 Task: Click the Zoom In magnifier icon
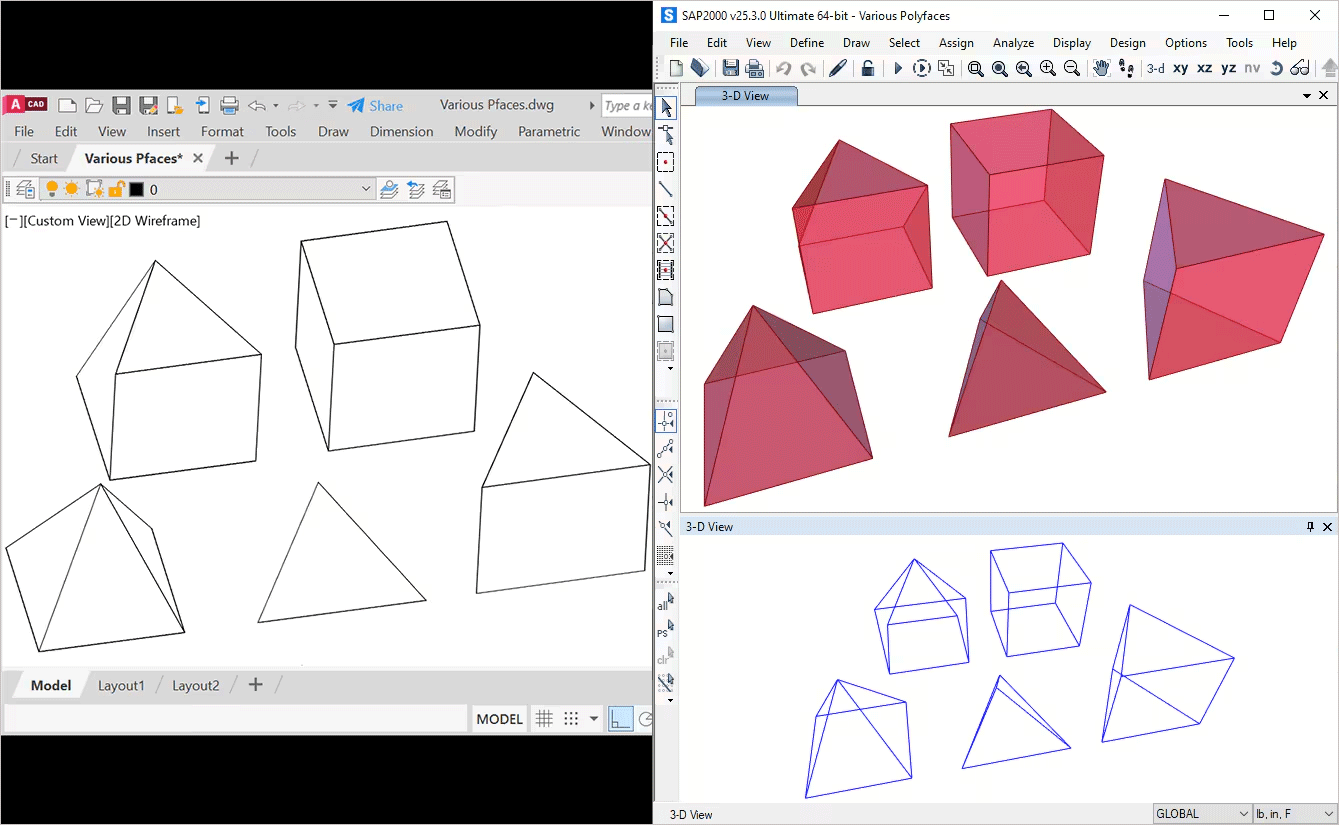[1047, 68]
